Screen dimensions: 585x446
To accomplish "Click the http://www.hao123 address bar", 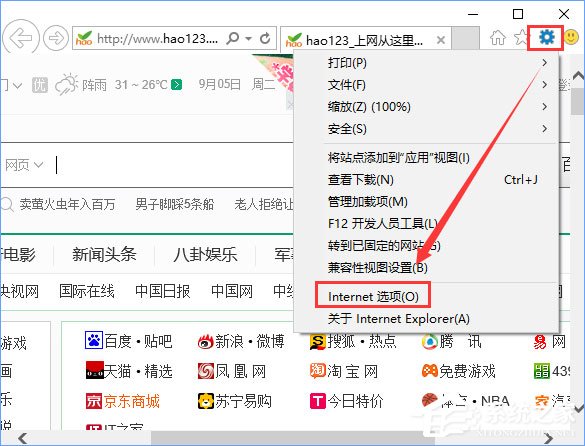I will tap(157, 38).
